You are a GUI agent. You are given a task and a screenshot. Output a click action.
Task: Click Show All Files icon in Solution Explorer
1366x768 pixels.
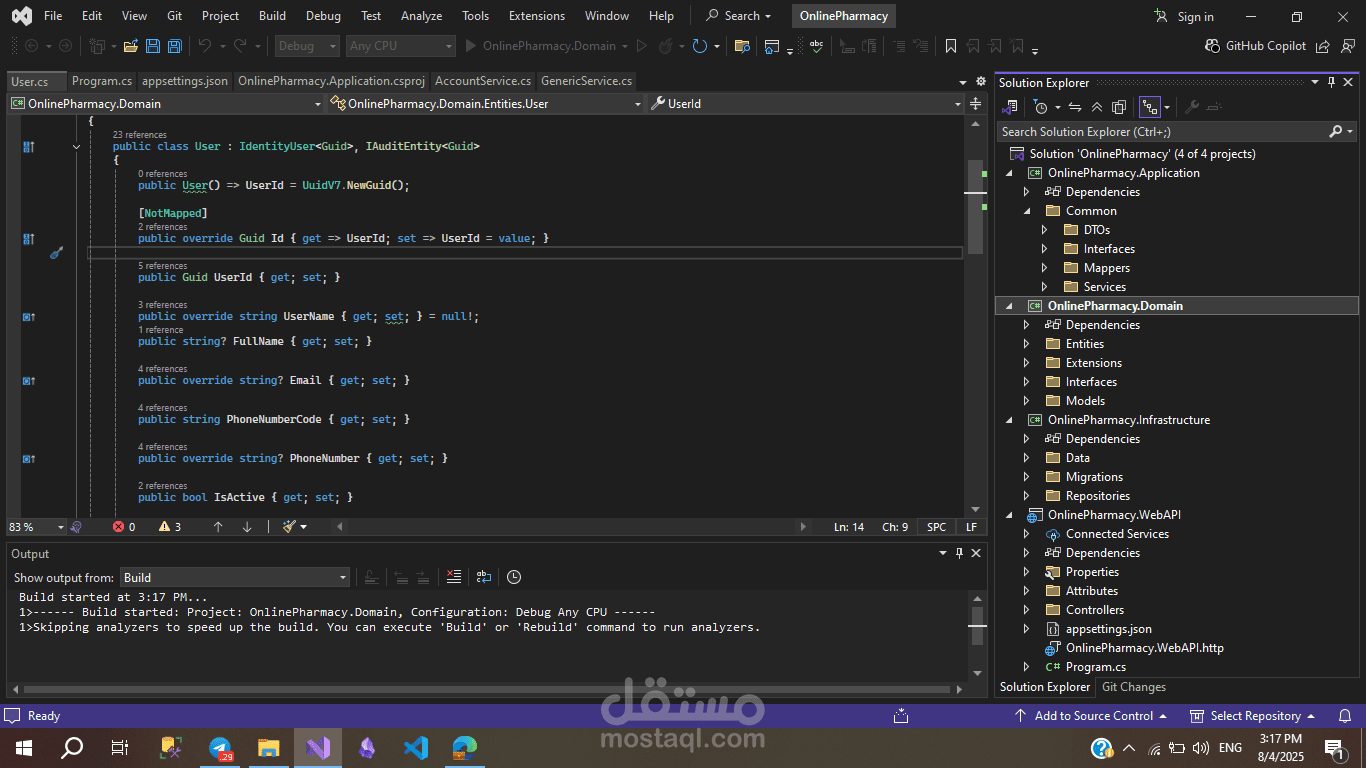pyautogui.click(x=1119, y=107)
